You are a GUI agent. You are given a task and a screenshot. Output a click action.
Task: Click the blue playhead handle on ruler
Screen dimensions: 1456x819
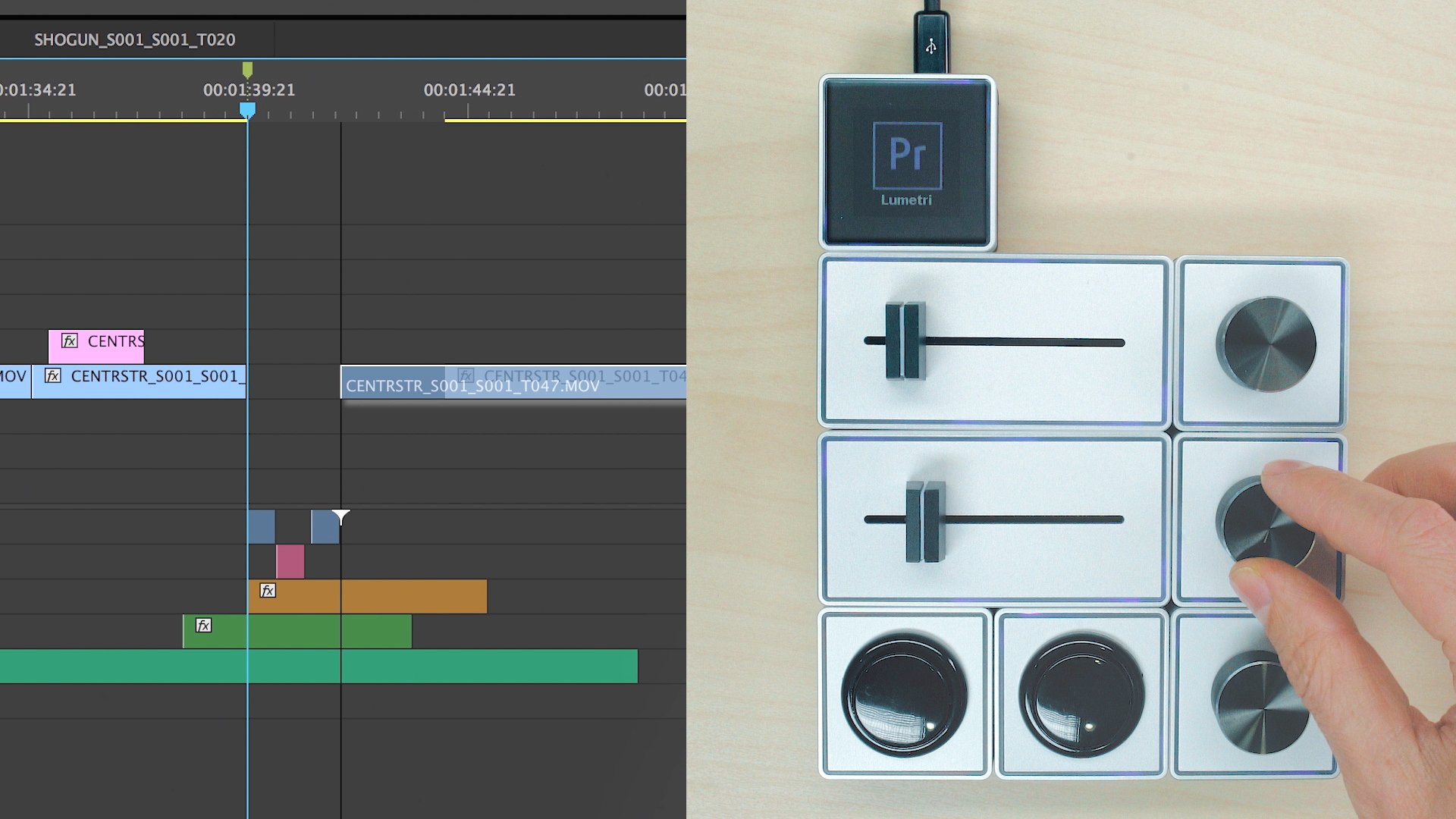[247, 111]
